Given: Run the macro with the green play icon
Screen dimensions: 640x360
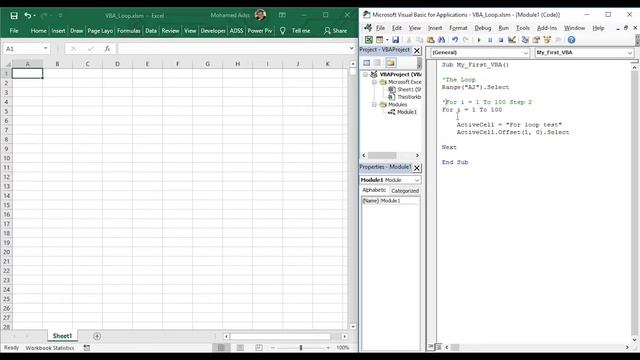Looking at the screenshot, I should (479, 40).
